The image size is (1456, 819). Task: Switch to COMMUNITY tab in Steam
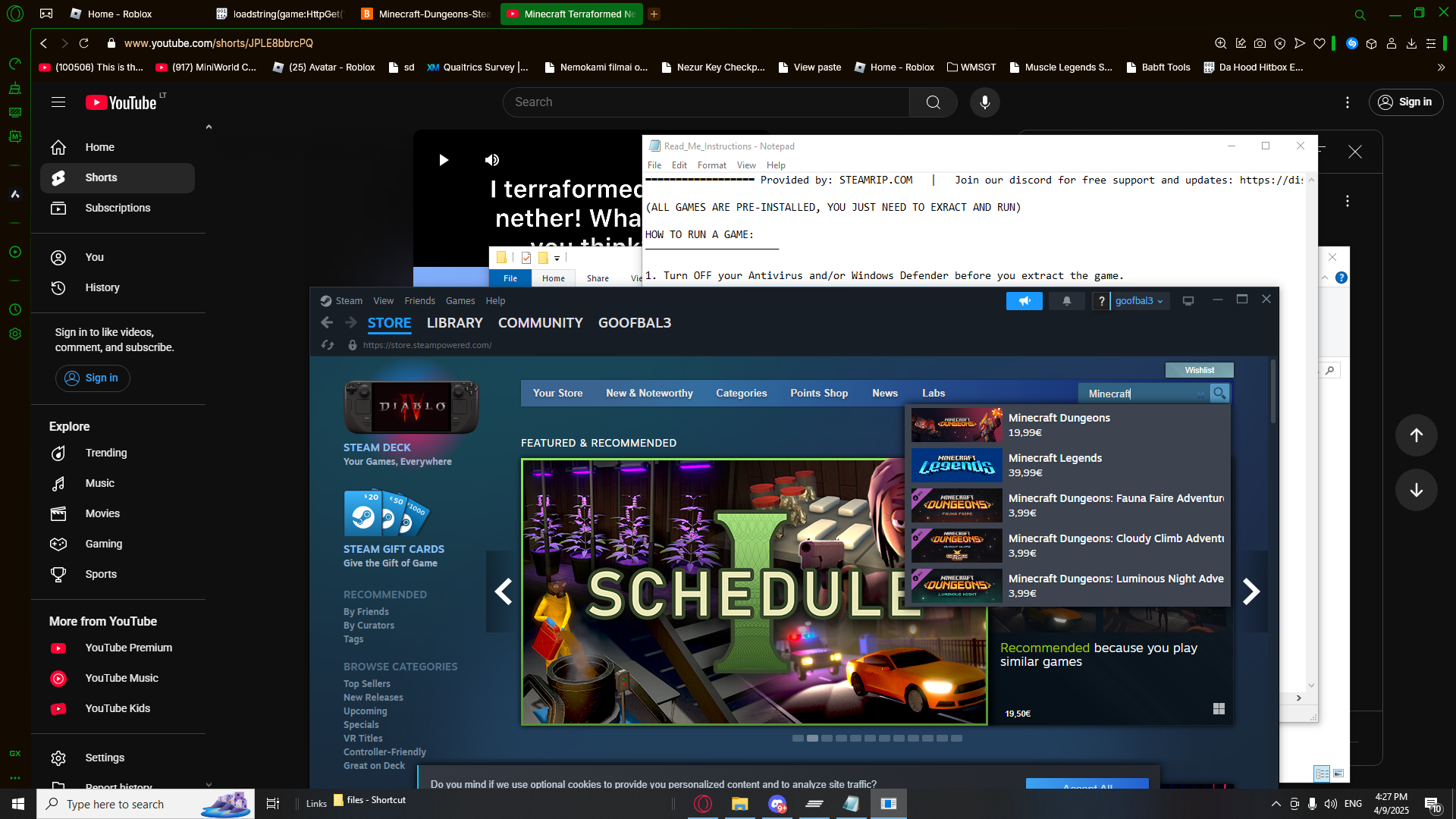(x=540, y=323)
